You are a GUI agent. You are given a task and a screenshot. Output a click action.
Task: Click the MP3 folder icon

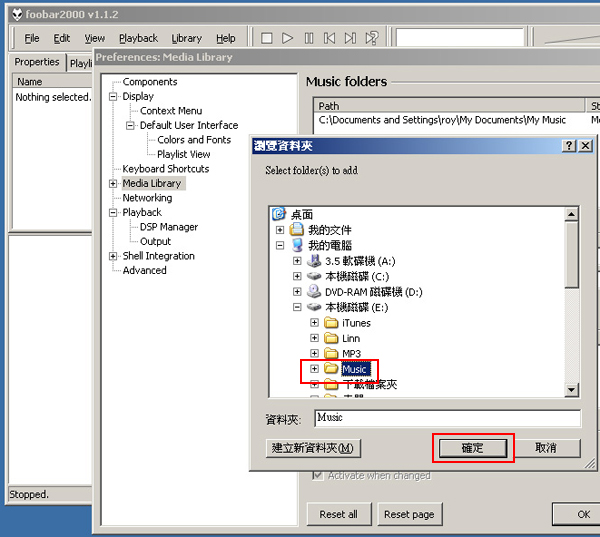(331, 353)
